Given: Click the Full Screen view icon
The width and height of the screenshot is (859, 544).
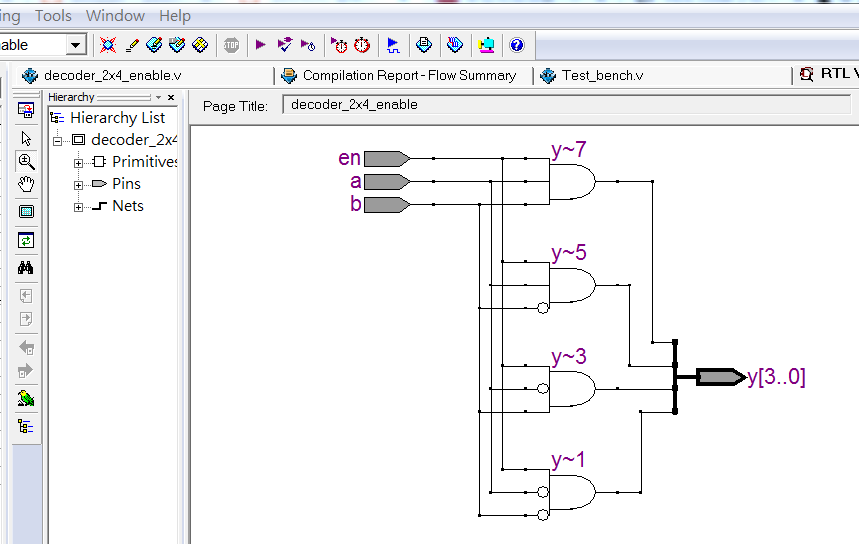Looking at the screenshot, I should (x=26, y=211).
